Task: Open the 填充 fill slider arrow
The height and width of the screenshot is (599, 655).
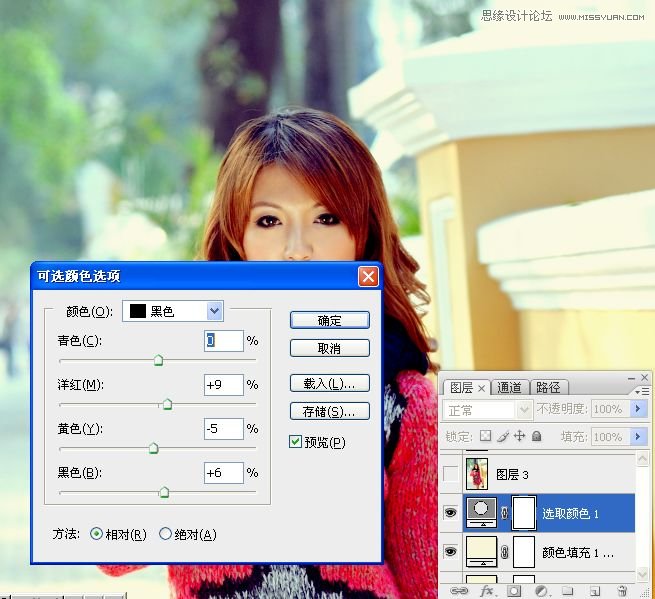Action: 638,437
